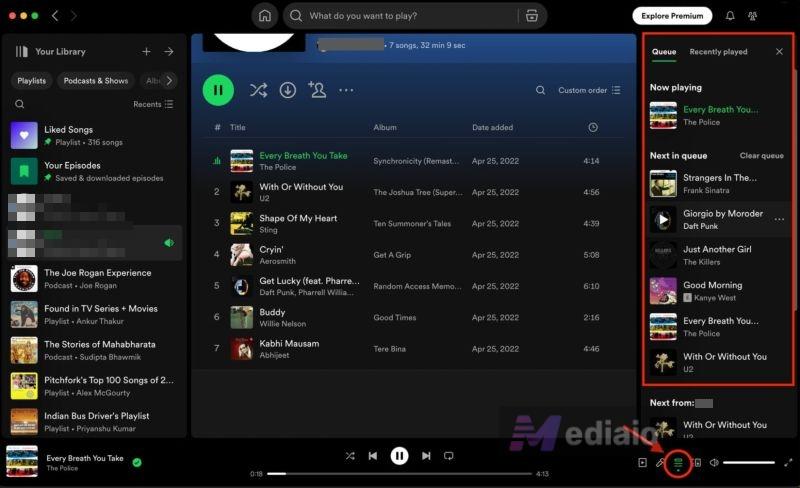Open The Stories of Mahabharata podcast
Image resolution: width=800 pixels, height=488 pixels.
point(95,350)
